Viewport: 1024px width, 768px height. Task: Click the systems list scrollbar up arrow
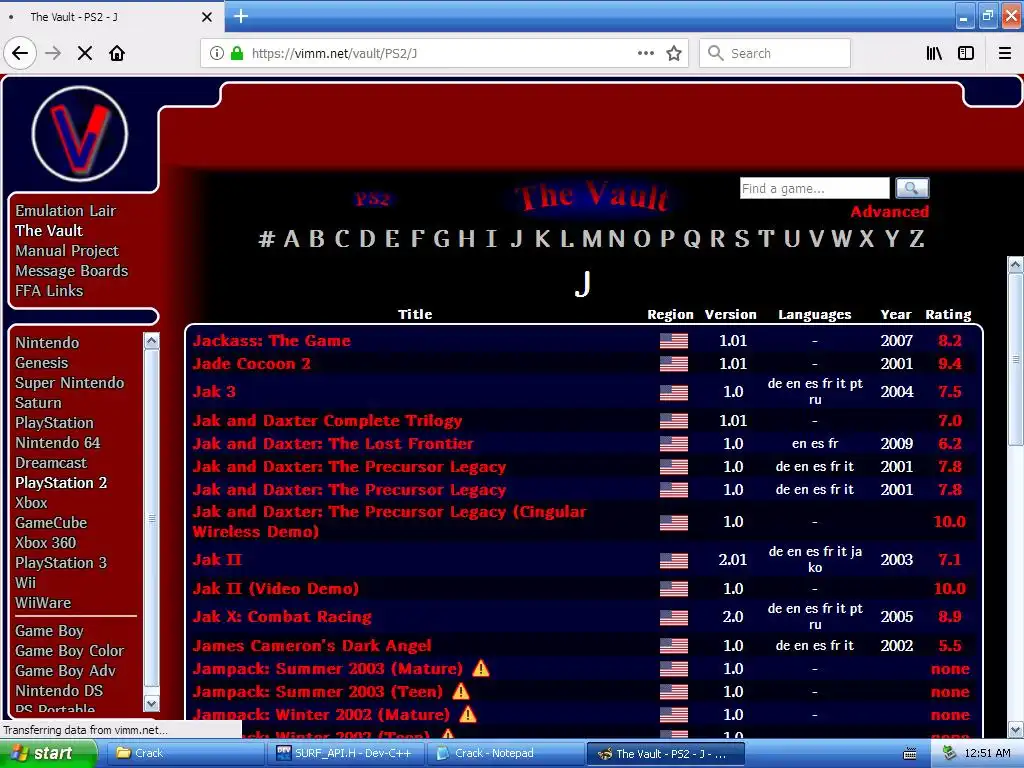(152, 340)
